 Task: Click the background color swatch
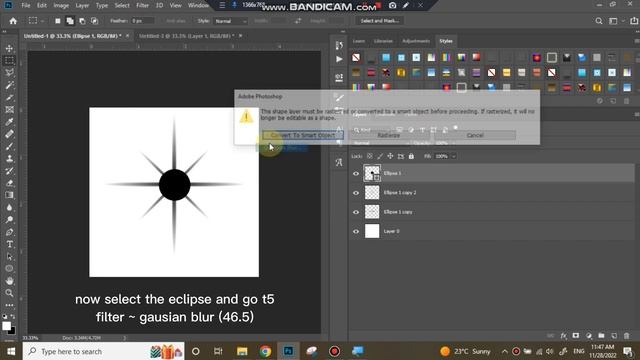13,331
